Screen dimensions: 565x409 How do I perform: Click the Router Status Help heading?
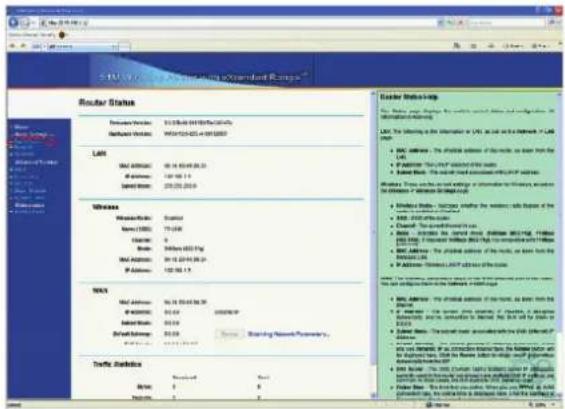409,97
